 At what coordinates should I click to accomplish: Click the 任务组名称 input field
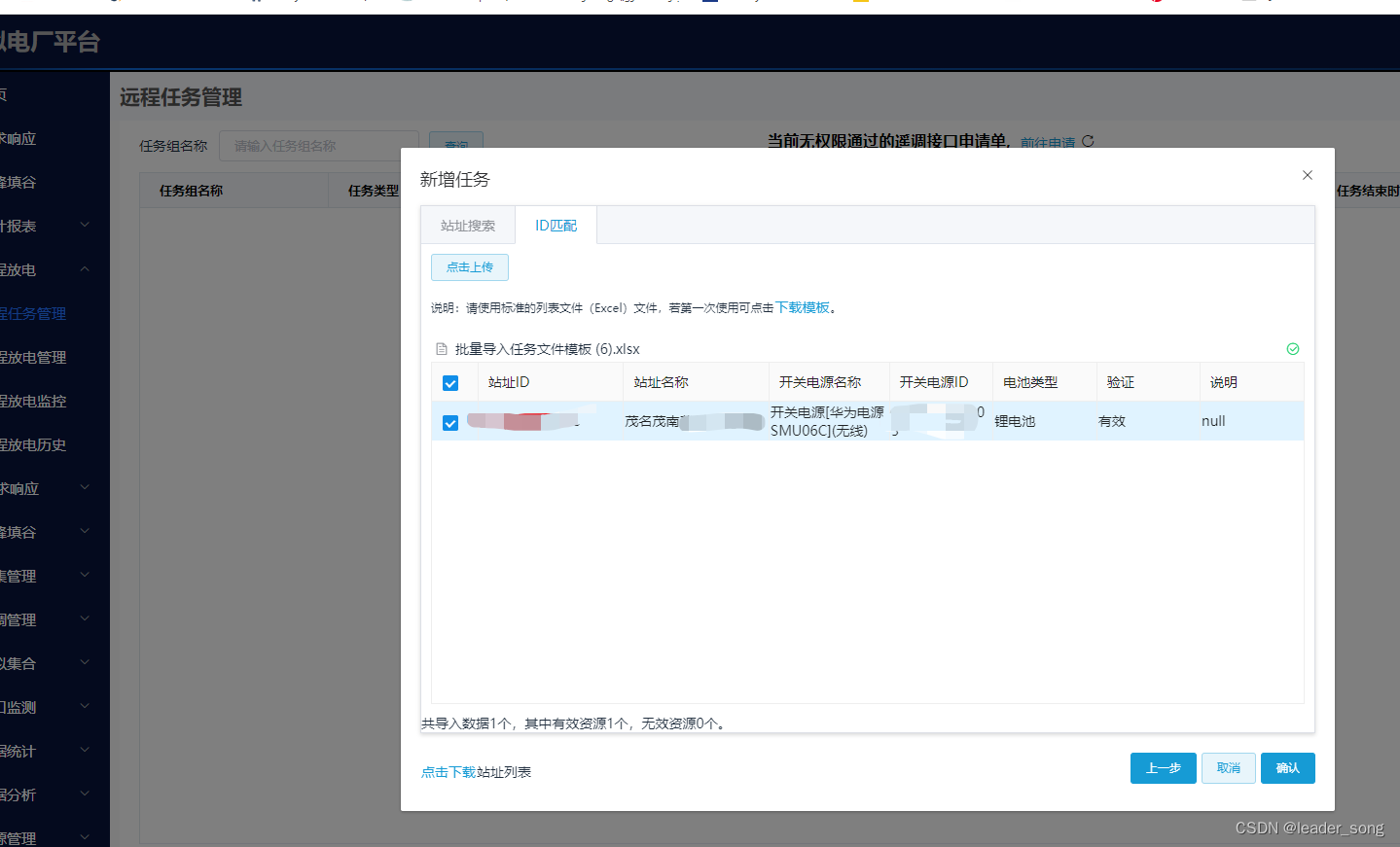(319, 146)
